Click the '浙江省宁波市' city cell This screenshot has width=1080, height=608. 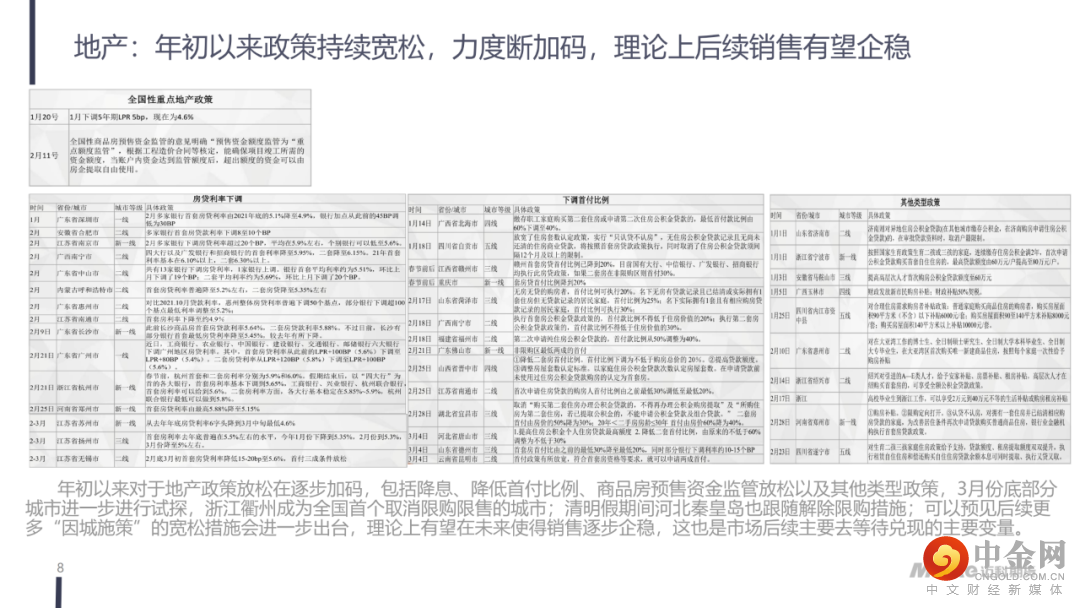point(815,257)
